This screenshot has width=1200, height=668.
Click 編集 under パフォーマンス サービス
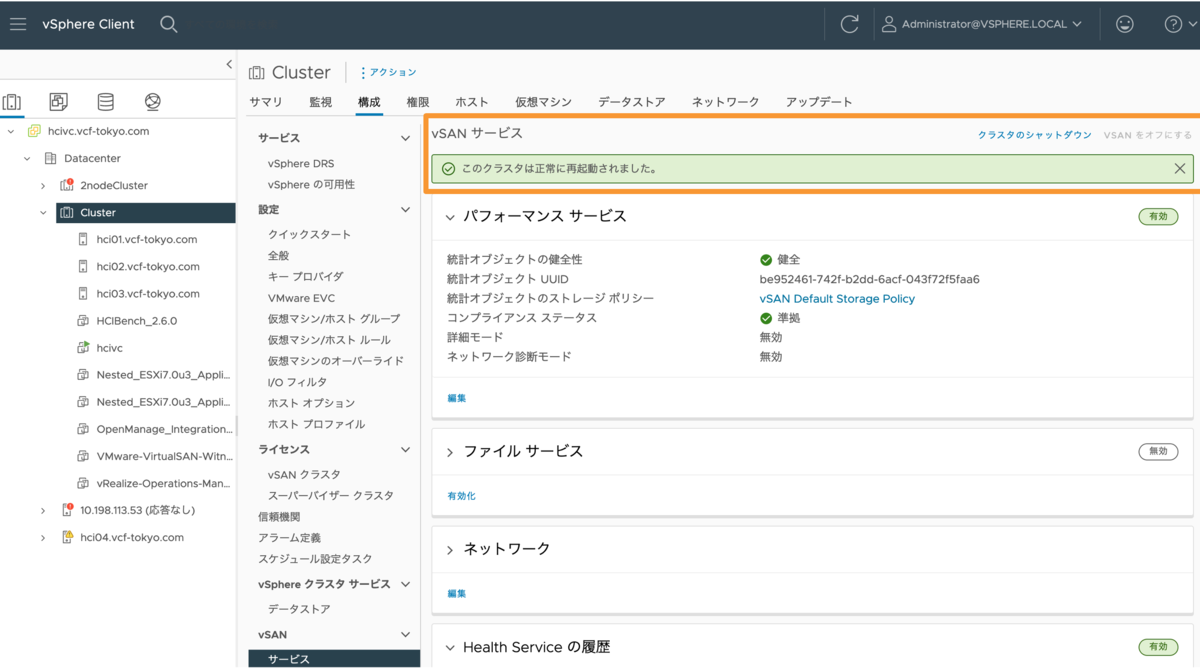tap(457, 398)
